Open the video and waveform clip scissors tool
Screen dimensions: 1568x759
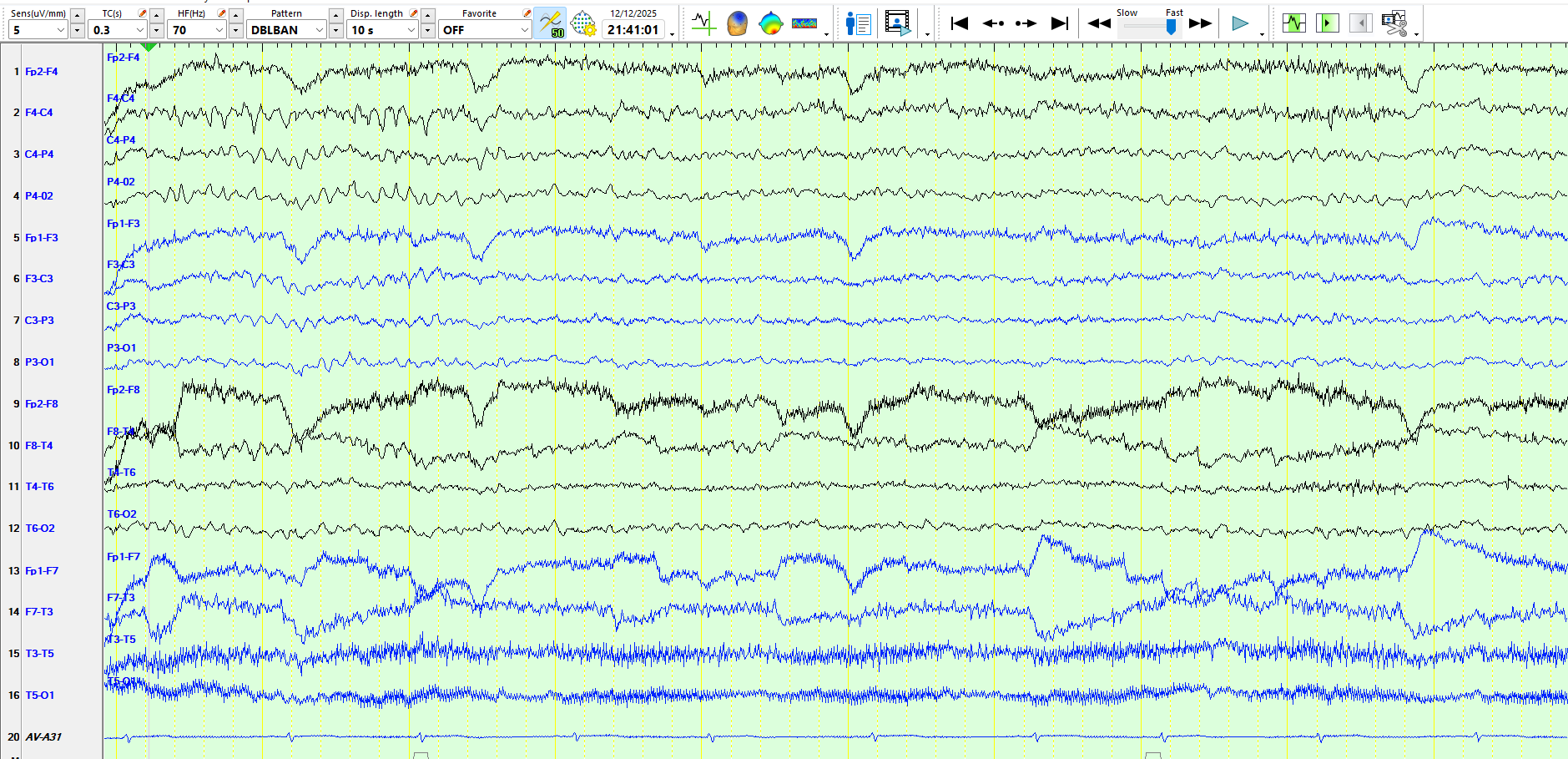pyautogui.click(x=1394, y=23)
